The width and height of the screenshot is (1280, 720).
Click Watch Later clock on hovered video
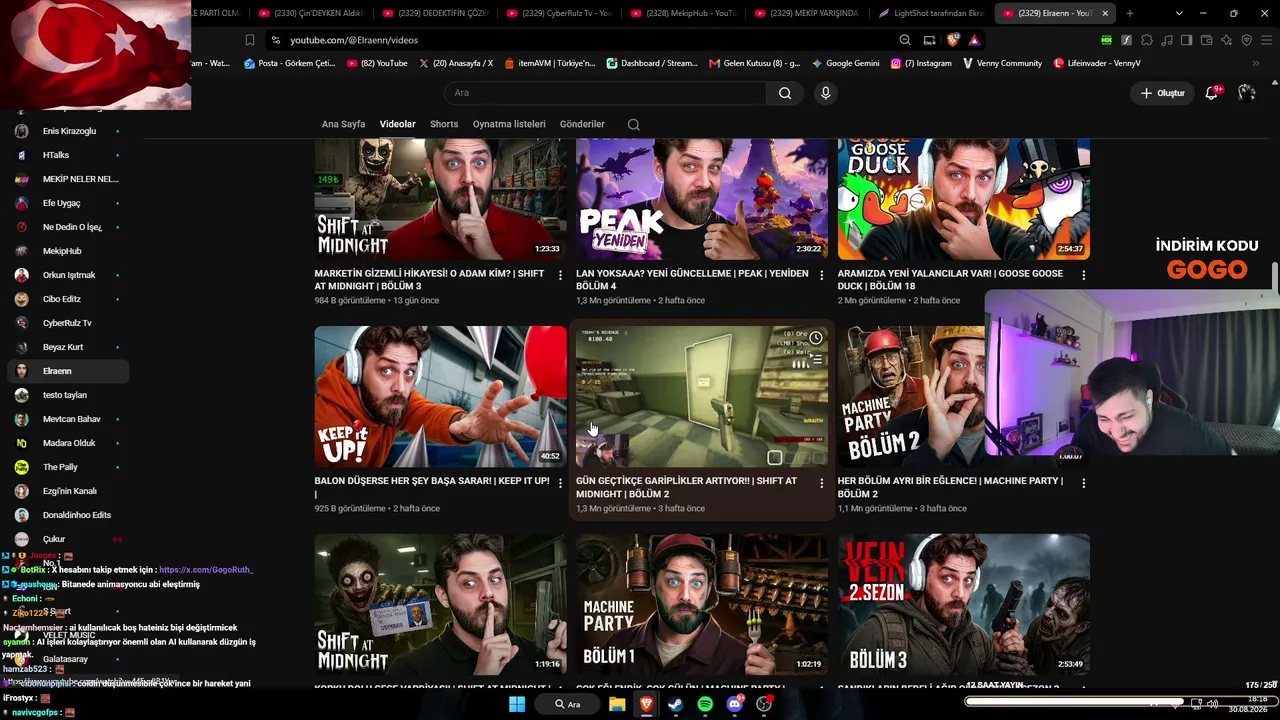(815, 338)
